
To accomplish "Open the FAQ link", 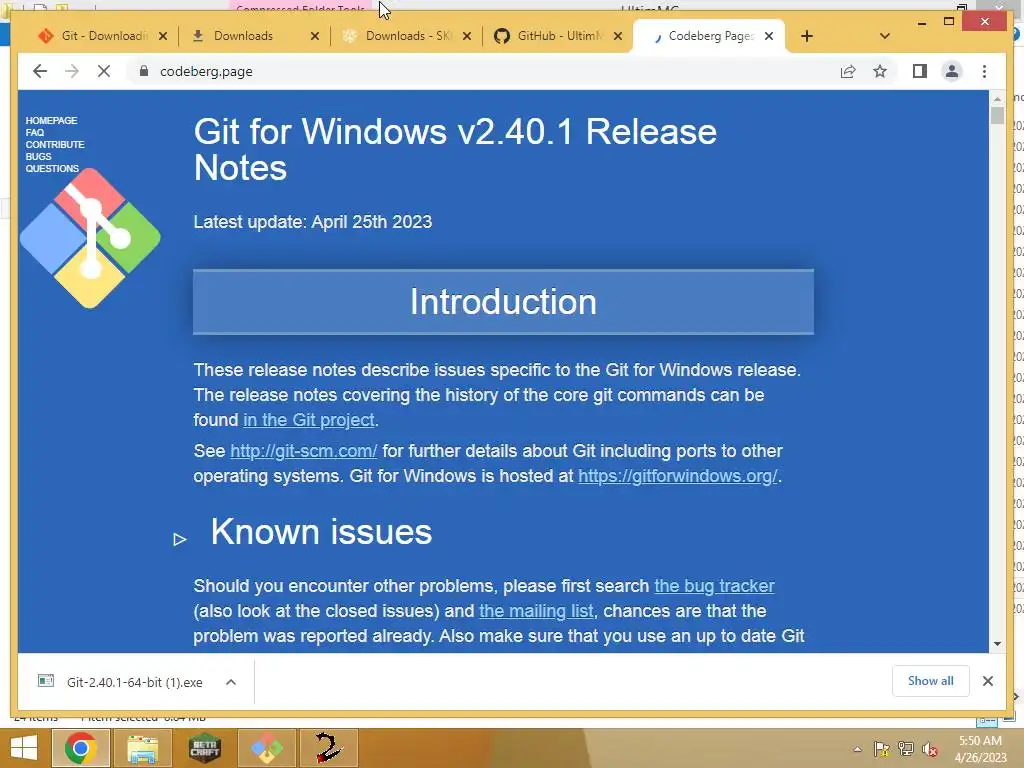I will (35, 133).
